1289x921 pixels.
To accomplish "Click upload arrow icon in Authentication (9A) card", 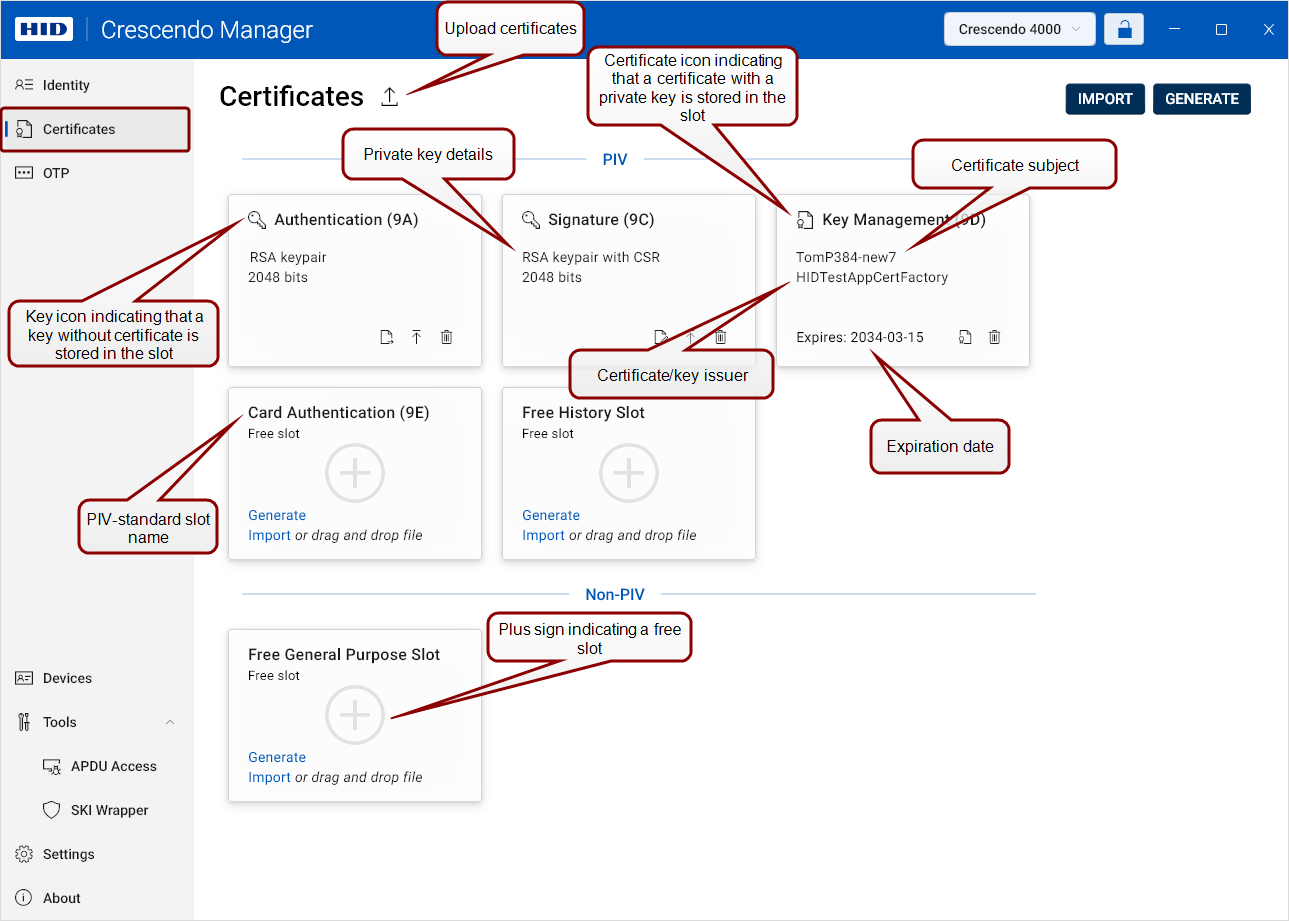I will coord(417,337).
